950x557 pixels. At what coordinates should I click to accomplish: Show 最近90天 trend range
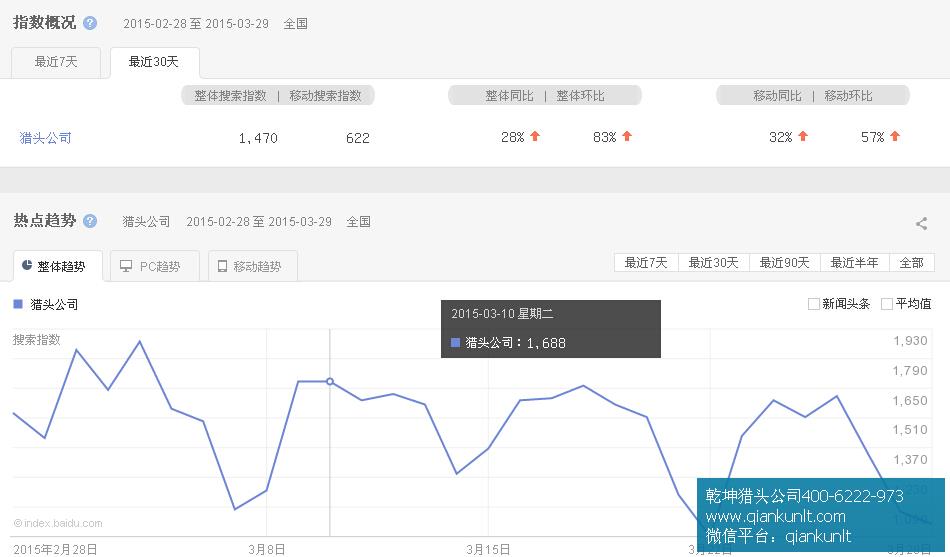[x=784, y=263]
